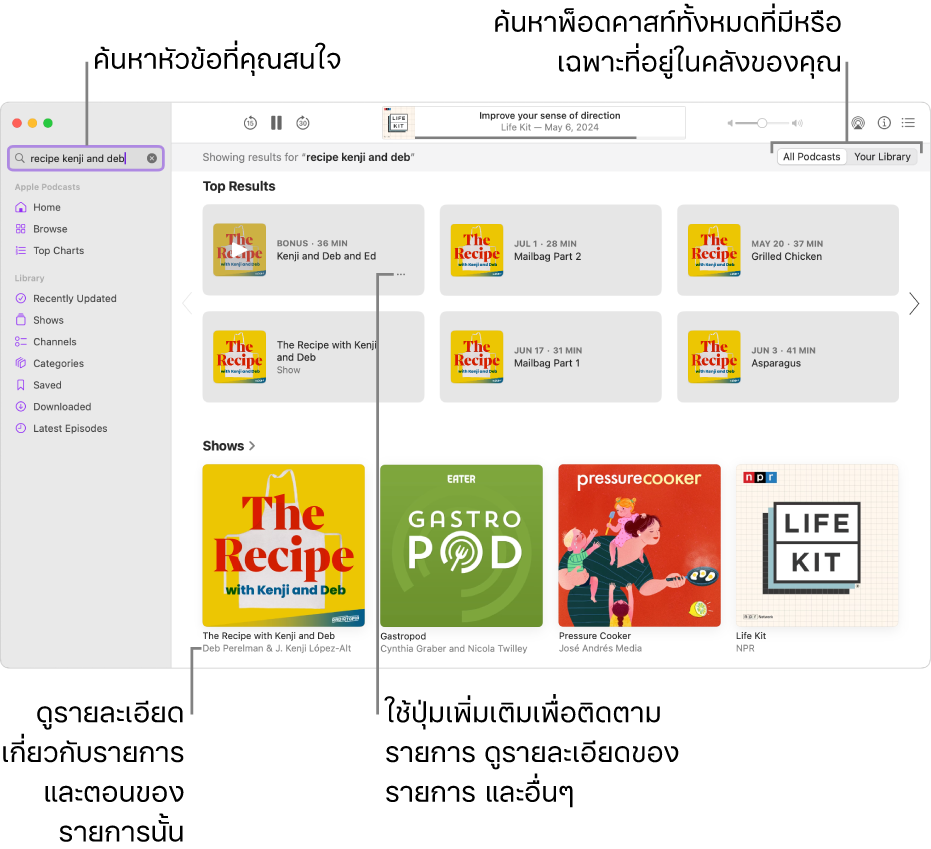Show episode info with the info icon
Image resolution: width=931 pixels, height=849 pixels.
point(884,123)
